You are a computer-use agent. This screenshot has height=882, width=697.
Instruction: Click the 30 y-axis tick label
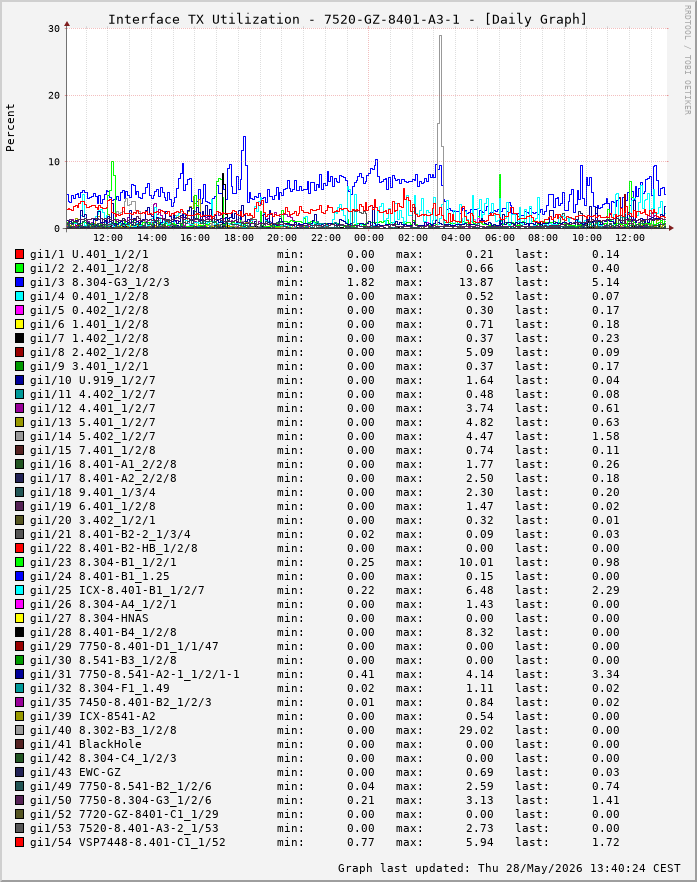pos(54,29)
